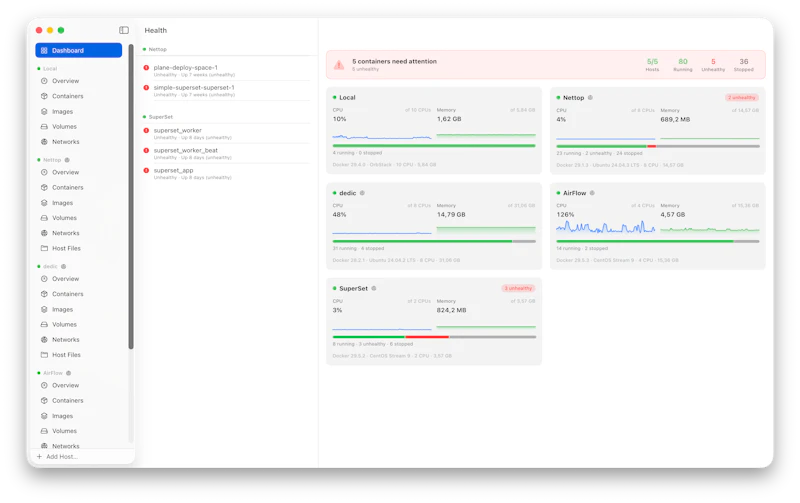
Task: Toggle the sidebar visibility icon
Action: 124,30
